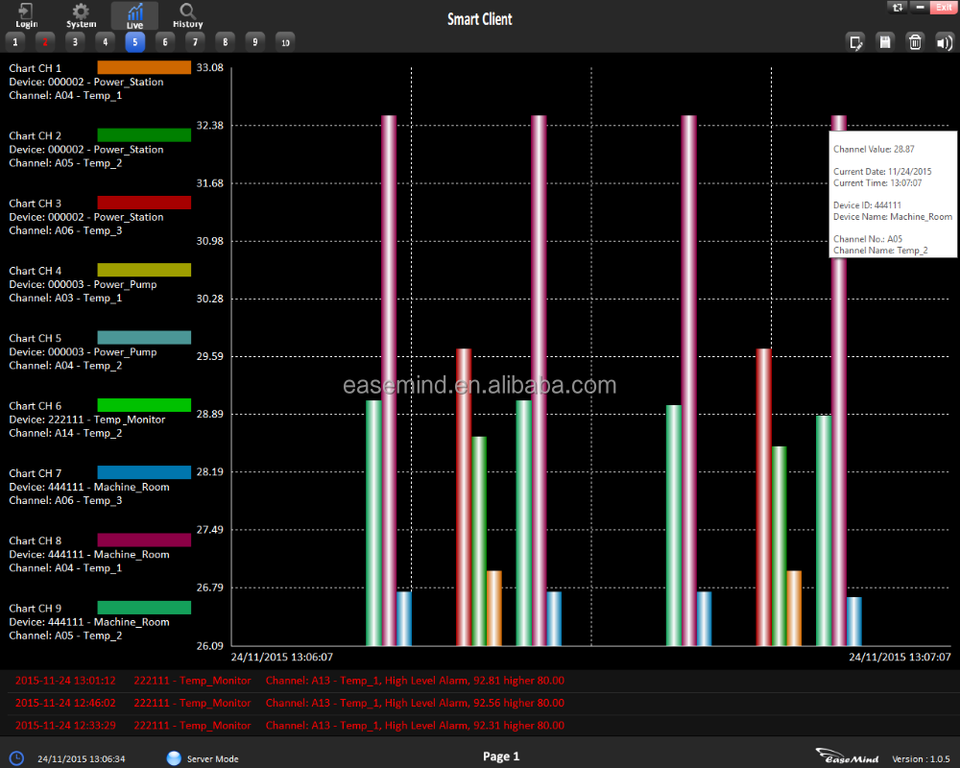Open the History search view
The width and height of the screenshot is (960, 768).
coord(187,15)
